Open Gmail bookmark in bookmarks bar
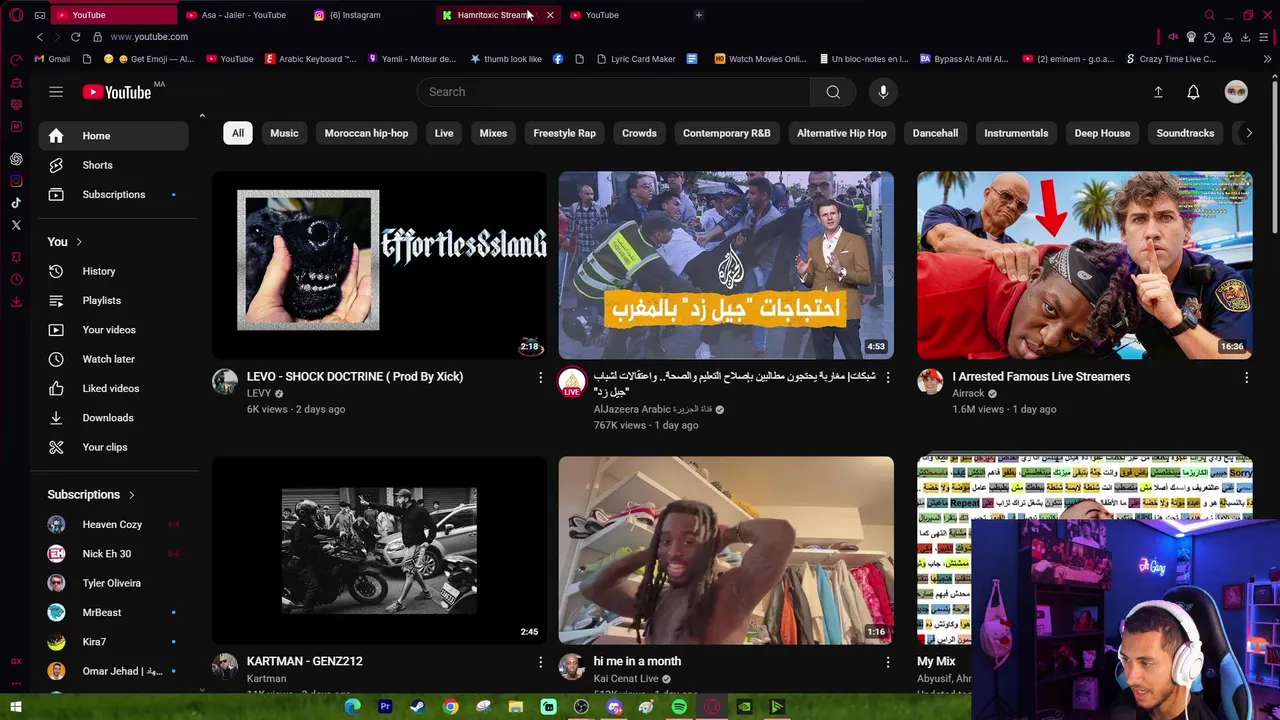This screenshot has width=1280, height=720. coord(52,59)
